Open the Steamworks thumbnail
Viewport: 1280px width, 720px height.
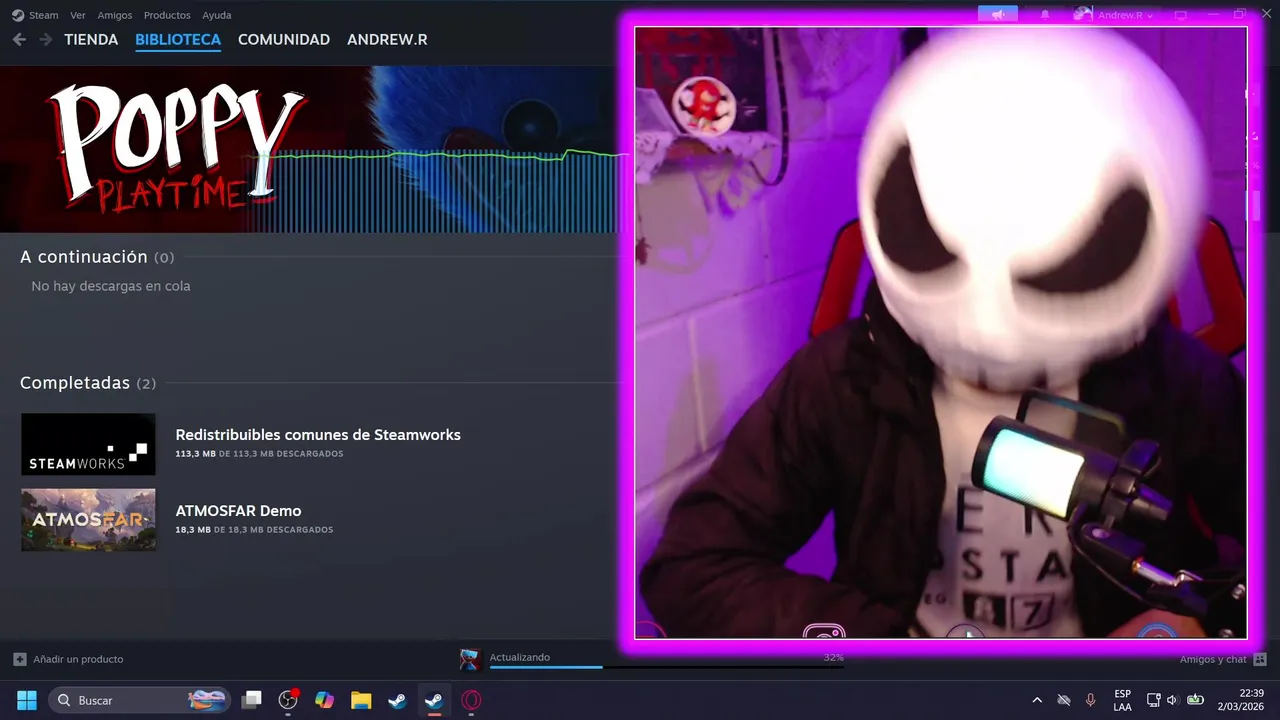coord(88,444)
